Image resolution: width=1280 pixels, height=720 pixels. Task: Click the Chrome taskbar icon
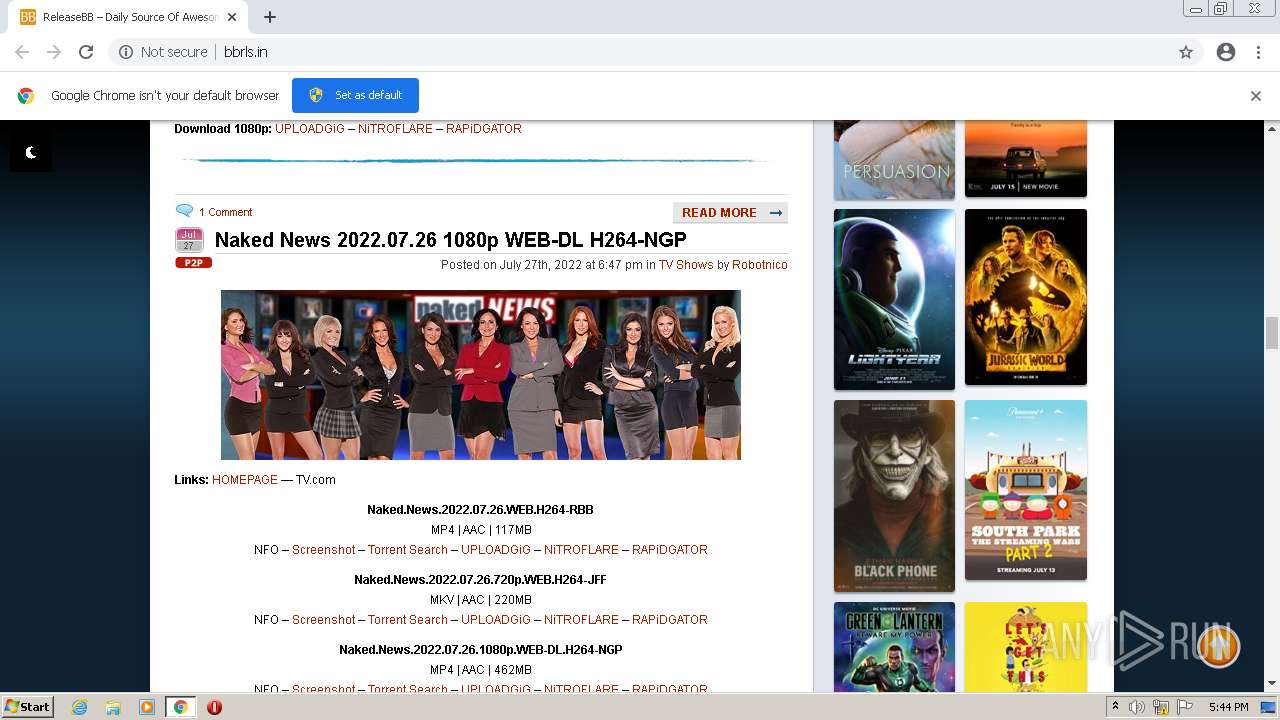(181, 707)
